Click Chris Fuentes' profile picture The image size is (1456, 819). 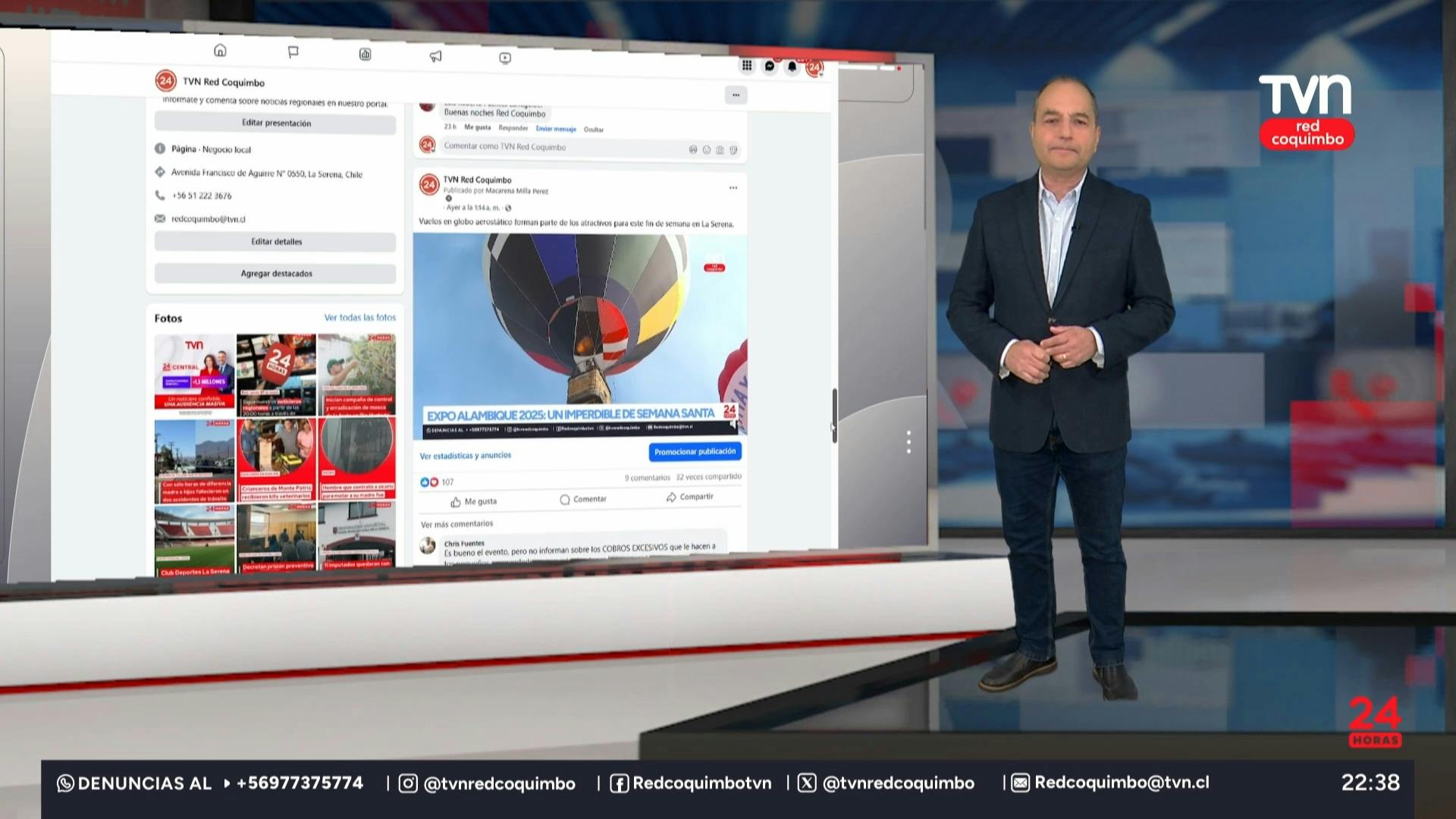pos(428,545)
